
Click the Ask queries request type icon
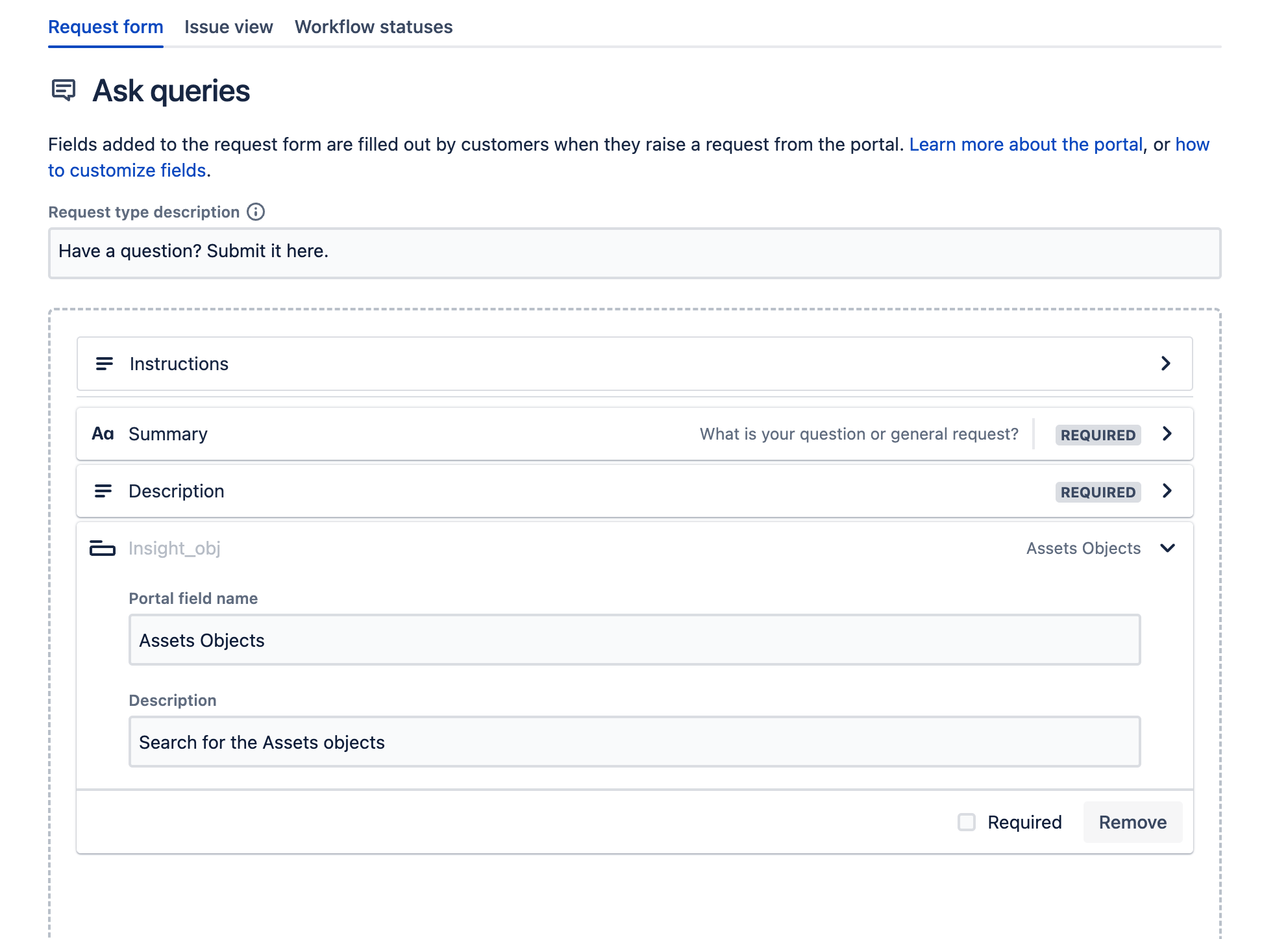click(x=64, y=90)
